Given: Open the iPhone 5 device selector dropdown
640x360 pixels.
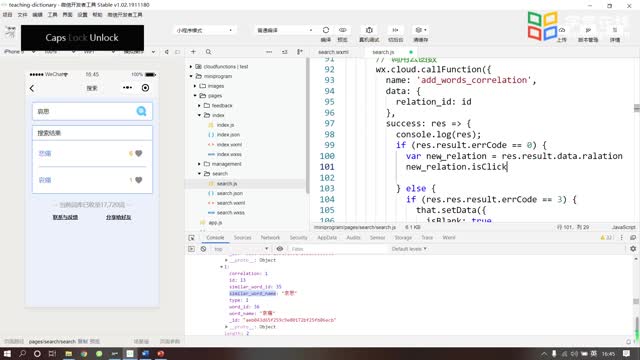Looking at the screenshot, I should pos(19,52).
